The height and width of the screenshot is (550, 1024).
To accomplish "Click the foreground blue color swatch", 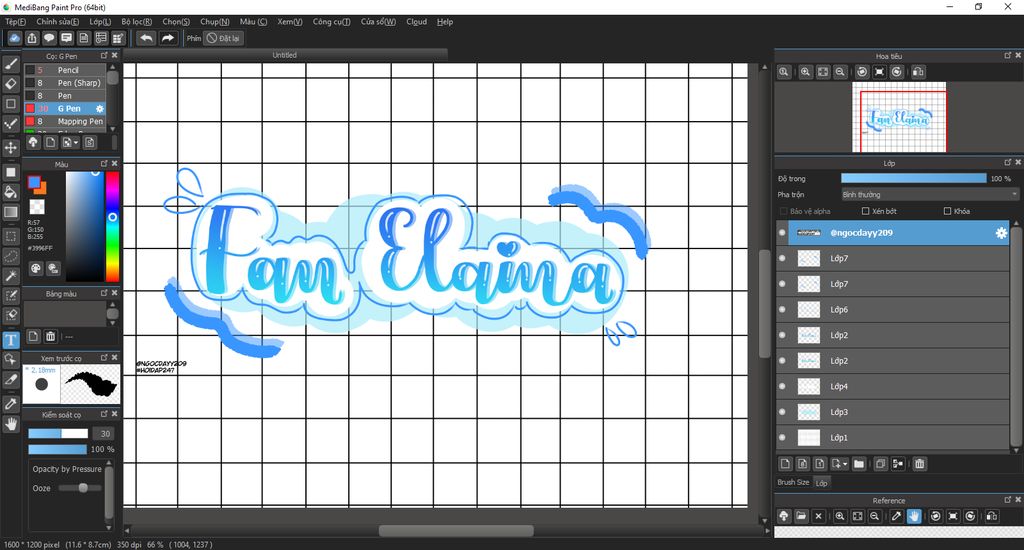I will pos(34,182).
